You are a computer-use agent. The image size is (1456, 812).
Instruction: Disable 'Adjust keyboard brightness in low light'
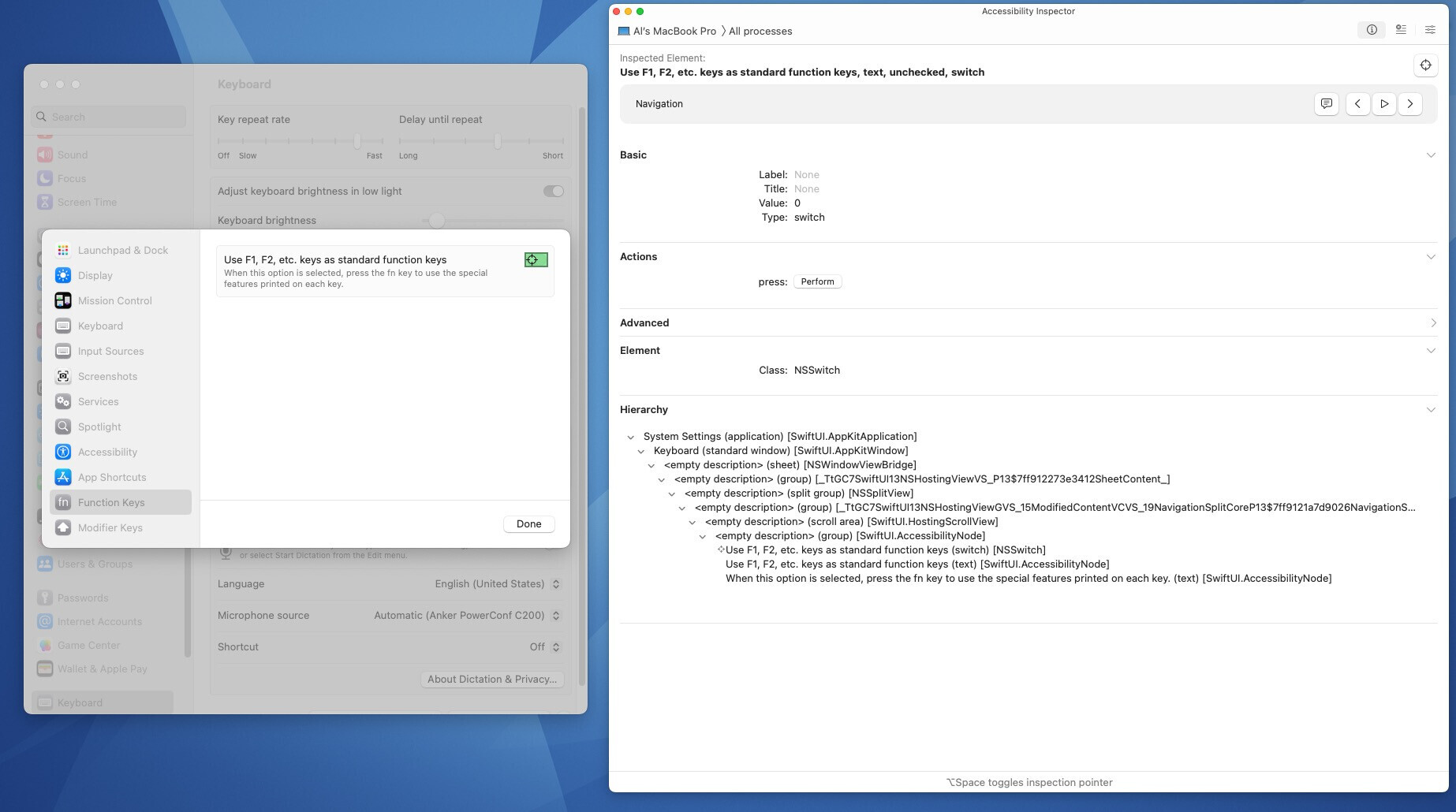(553, 191)
